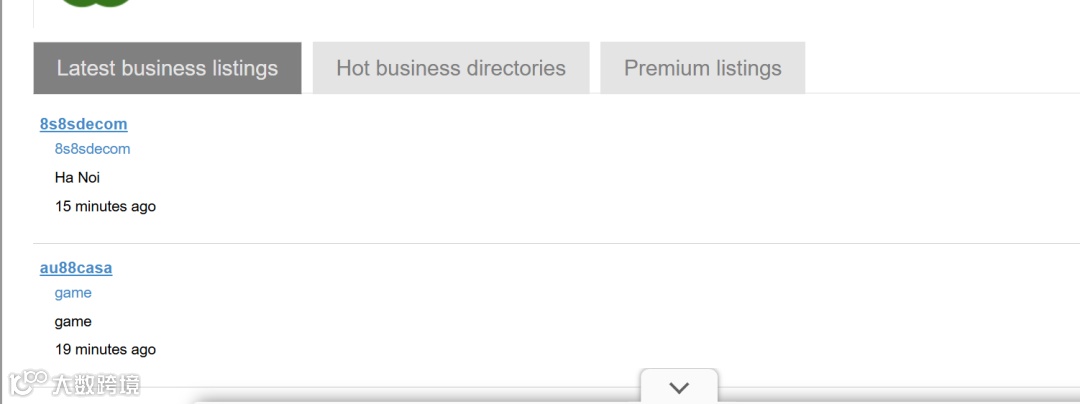The width and height of the screenshot is (1080, 404).
Task: Click the green site logo at top
Action: pos(96,3)
